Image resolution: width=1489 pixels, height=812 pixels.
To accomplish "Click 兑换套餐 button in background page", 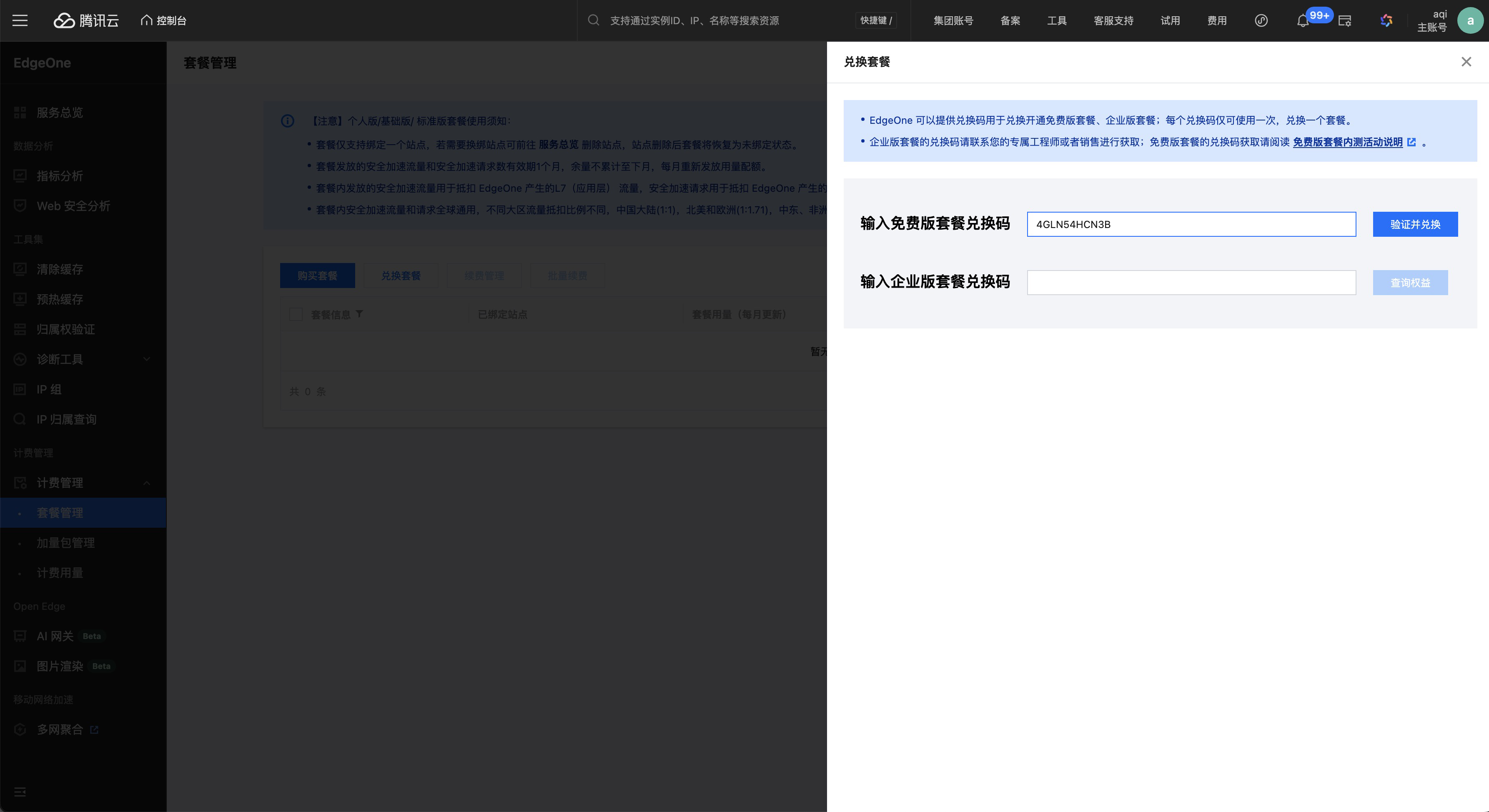I will (x=401, y=276).
